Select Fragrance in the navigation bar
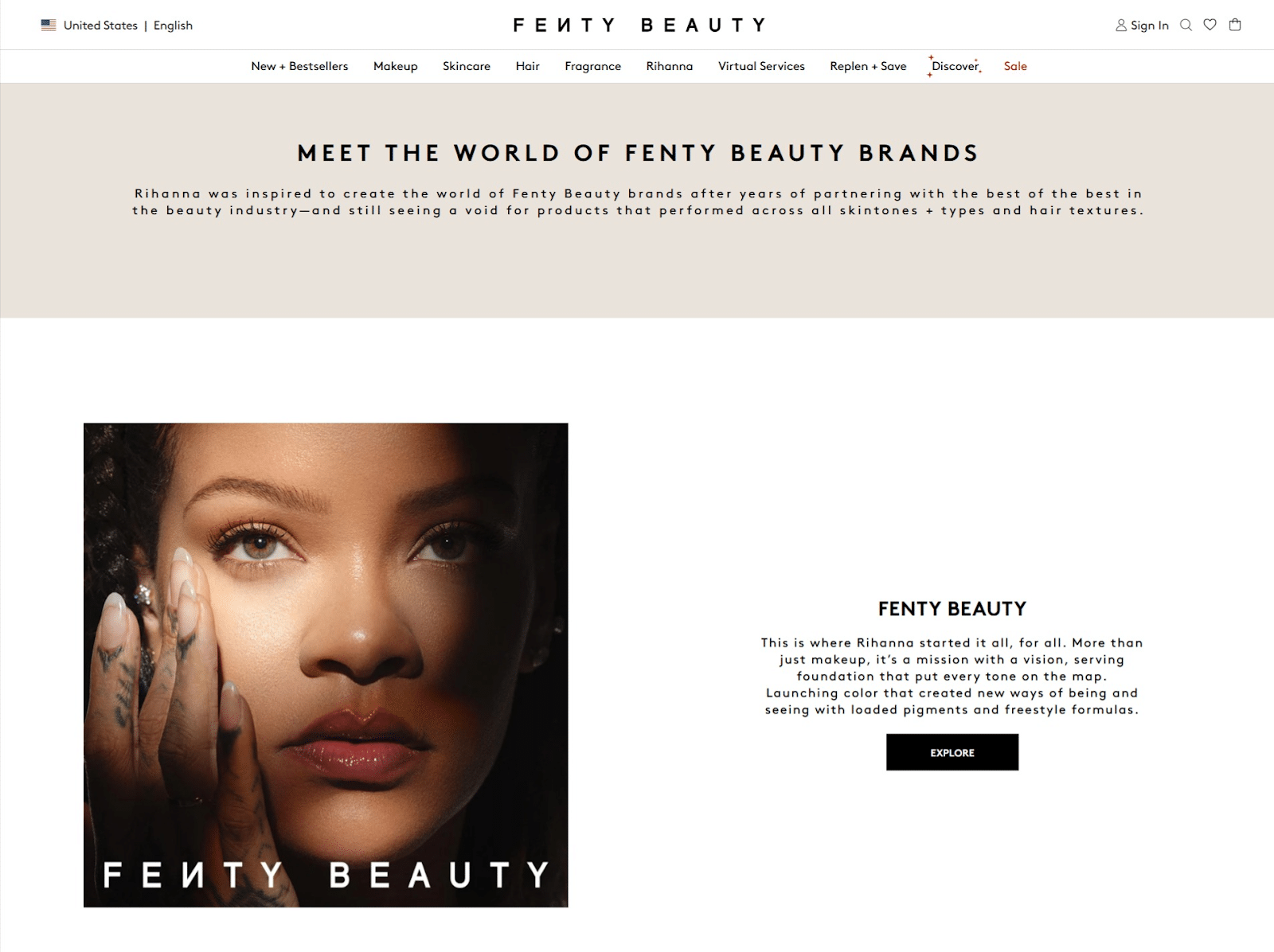1274x952 pixels. coord(593,66)
